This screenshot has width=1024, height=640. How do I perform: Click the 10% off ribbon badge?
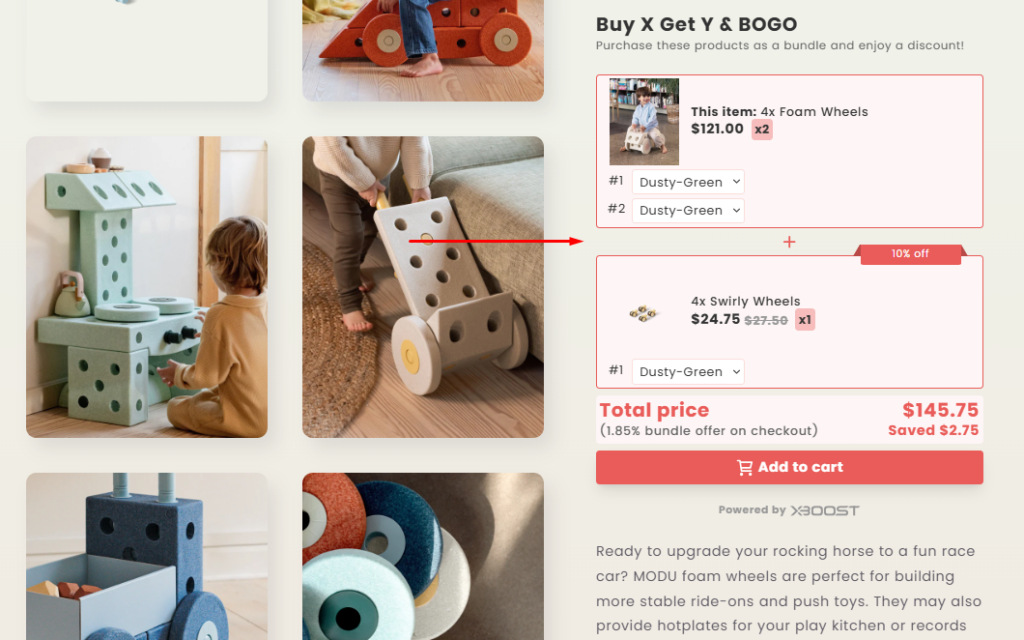tap(910, 254)
